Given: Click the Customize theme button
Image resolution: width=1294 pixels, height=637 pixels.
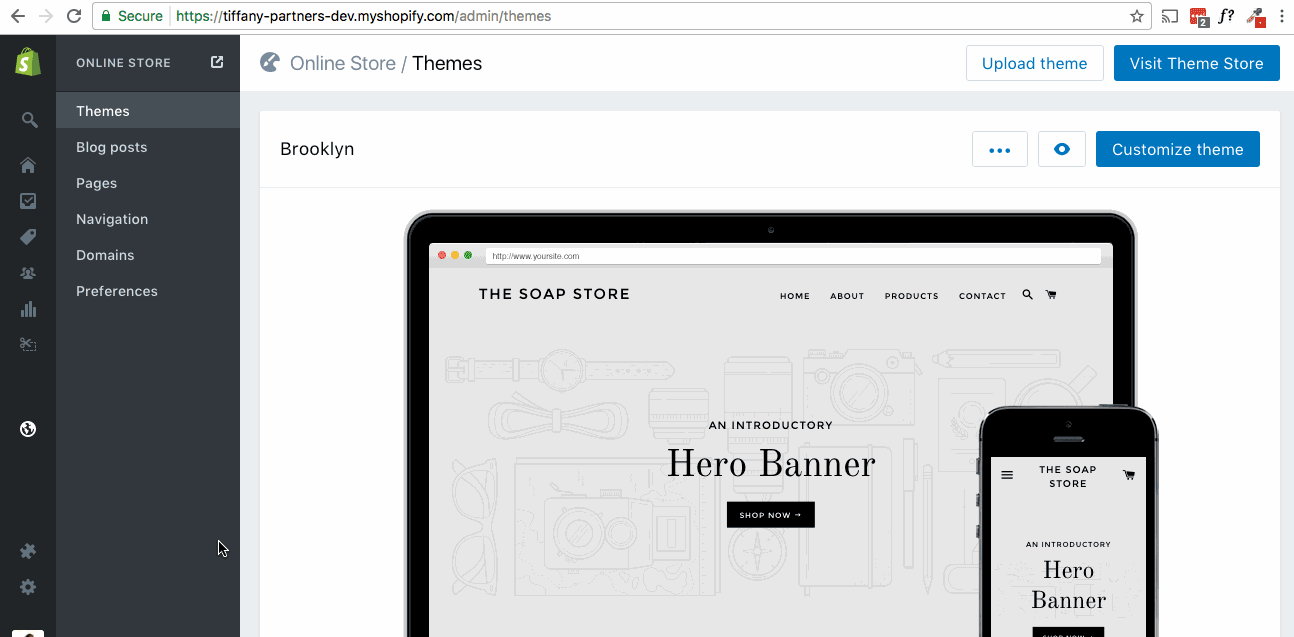Looking at the screenshot, I should coord(1177,148).
